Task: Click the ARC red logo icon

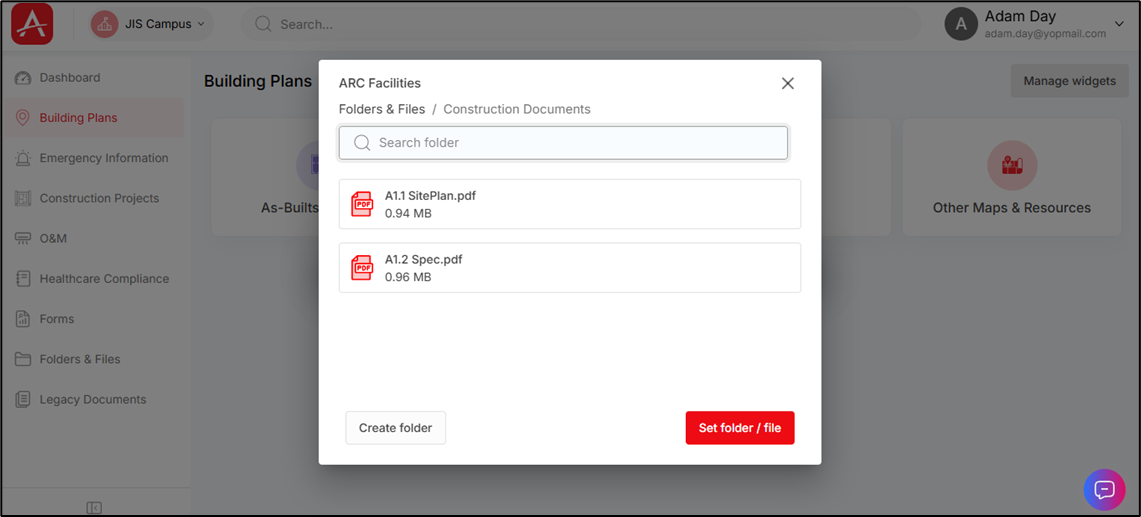Action: tap(32, 23)
